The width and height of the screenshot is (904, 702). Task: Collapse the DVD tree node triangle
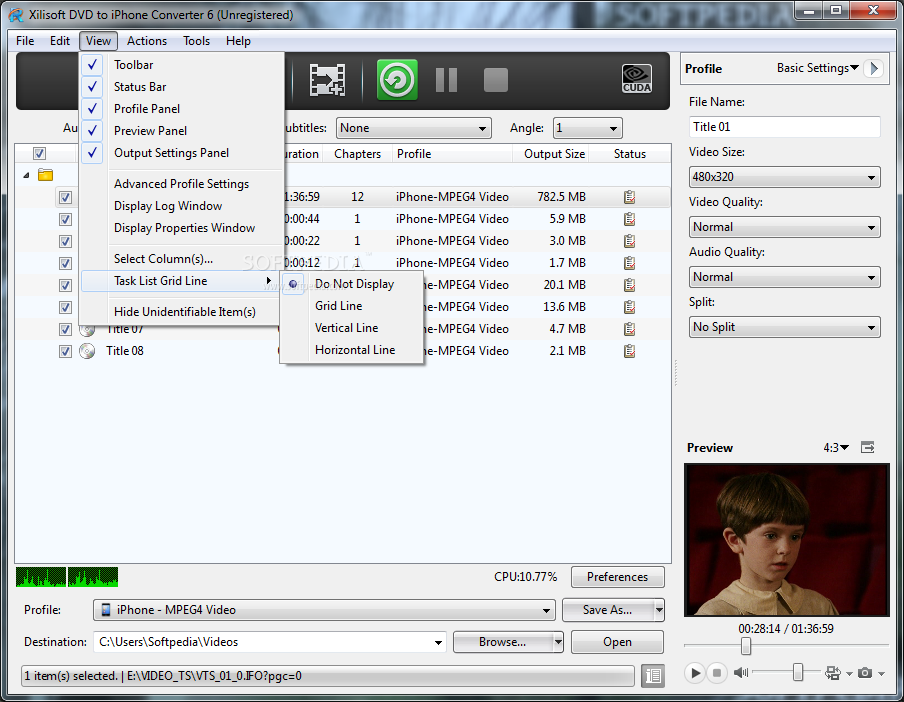coord(26,175)
